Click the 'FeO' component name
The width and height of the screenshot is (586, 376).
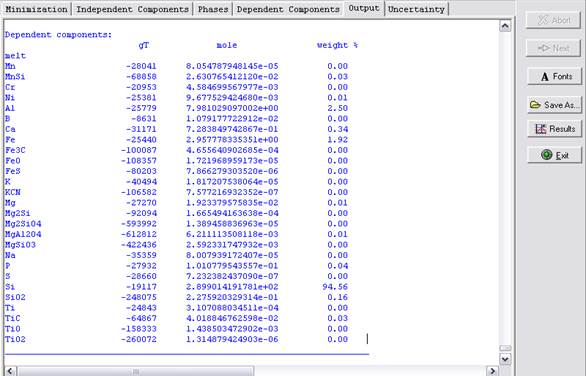(12, 160)
